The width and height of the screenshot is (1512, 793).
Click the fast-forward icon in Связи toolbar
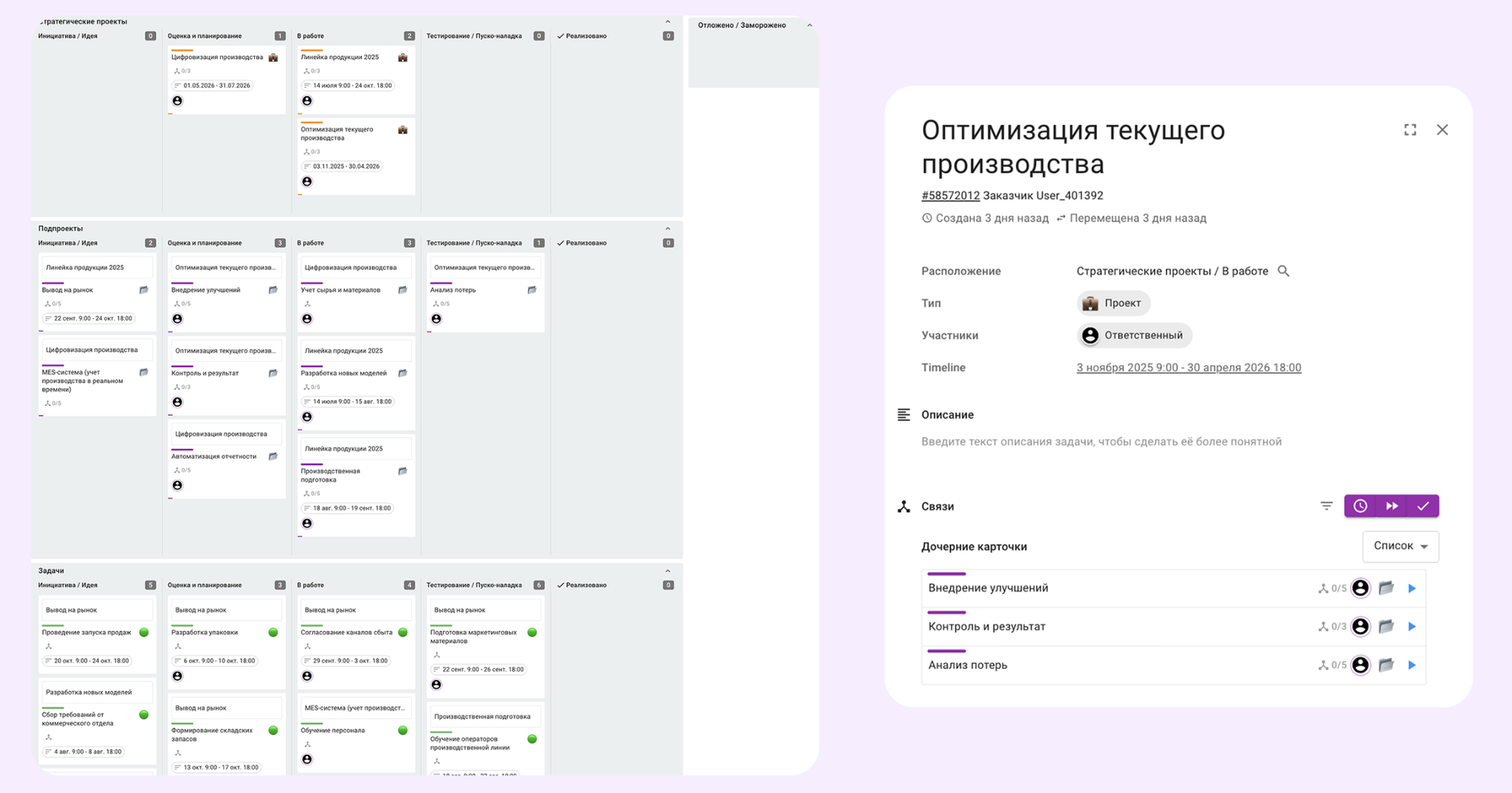coord(1392,506)
